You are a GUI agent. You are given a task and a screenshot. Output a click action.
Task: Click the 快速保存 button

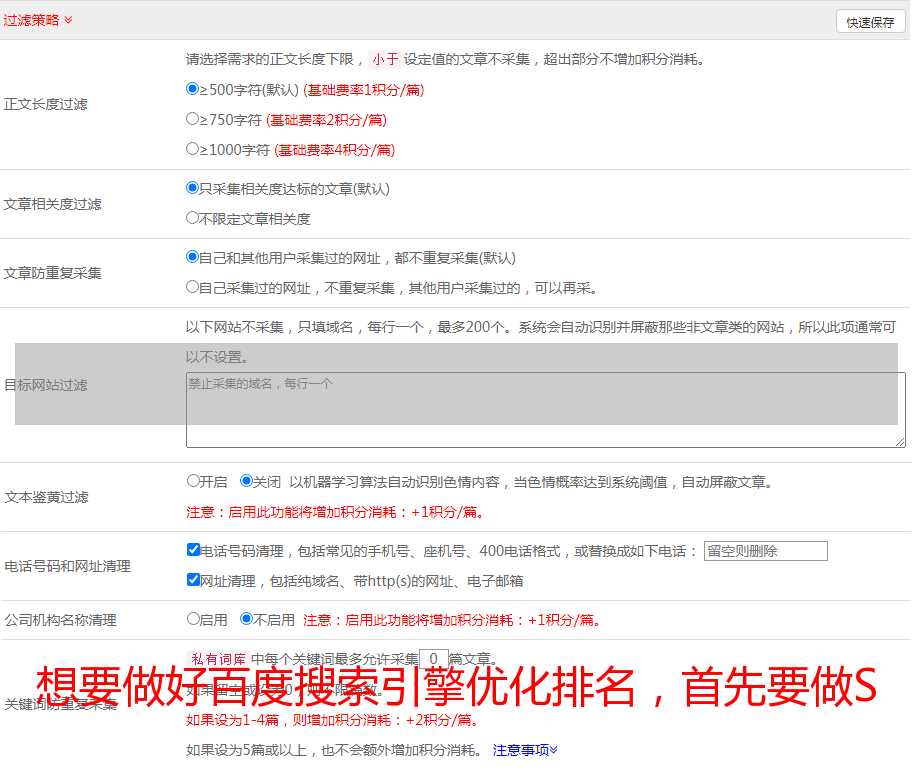coord(870,22)
